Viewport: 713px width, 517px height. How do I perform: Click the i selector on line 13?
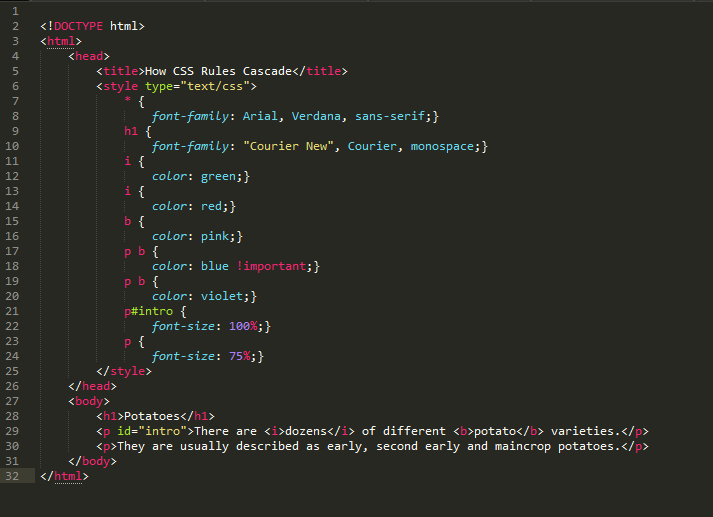point(128,191)
